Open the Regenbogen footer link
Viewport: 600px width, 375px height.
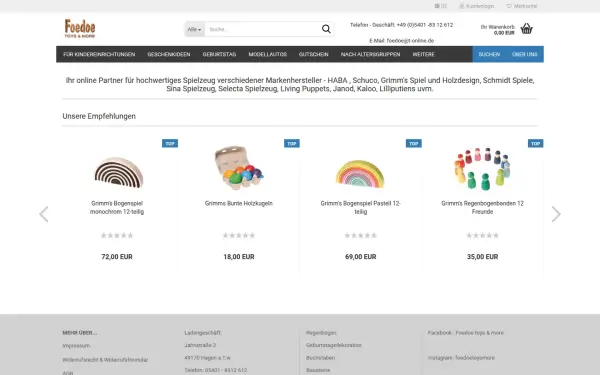[321, 333]
